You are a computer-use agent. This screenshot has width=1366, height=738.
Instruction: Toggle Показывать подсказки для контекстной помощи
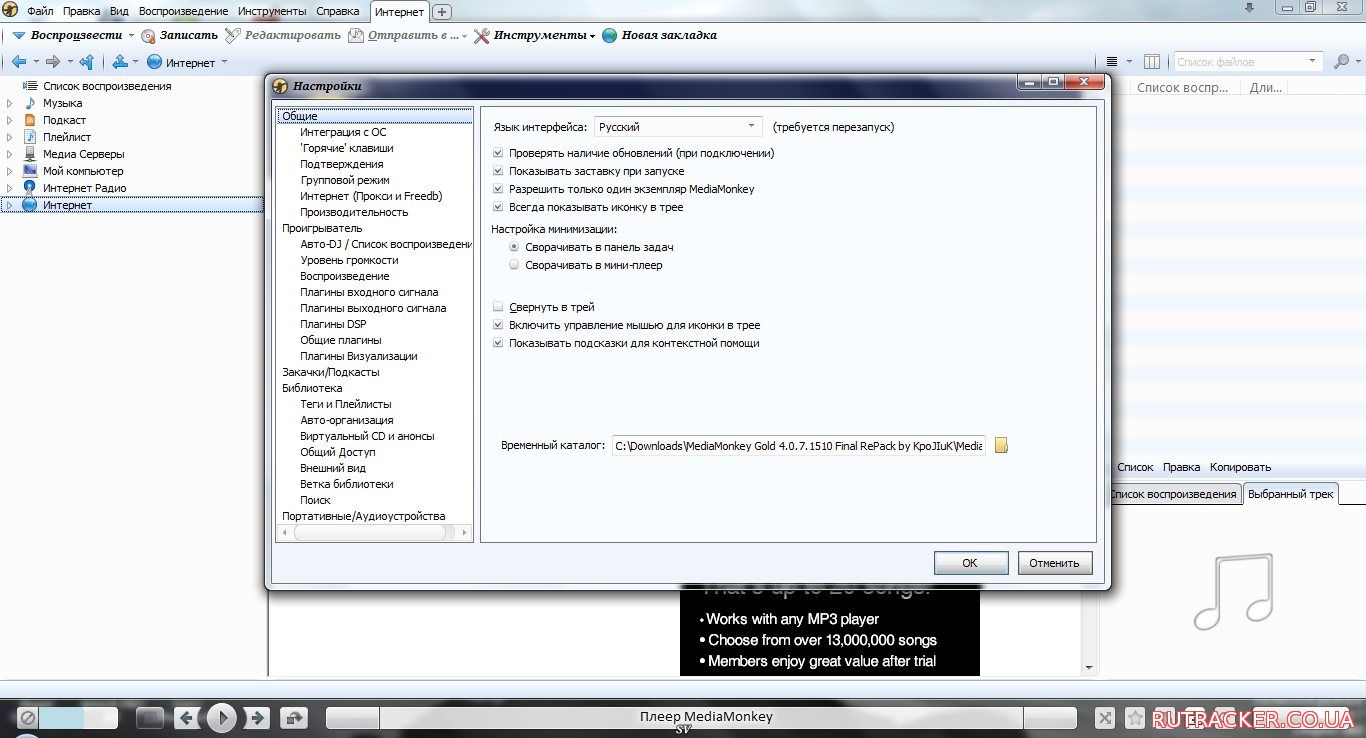tap(498, 343)
